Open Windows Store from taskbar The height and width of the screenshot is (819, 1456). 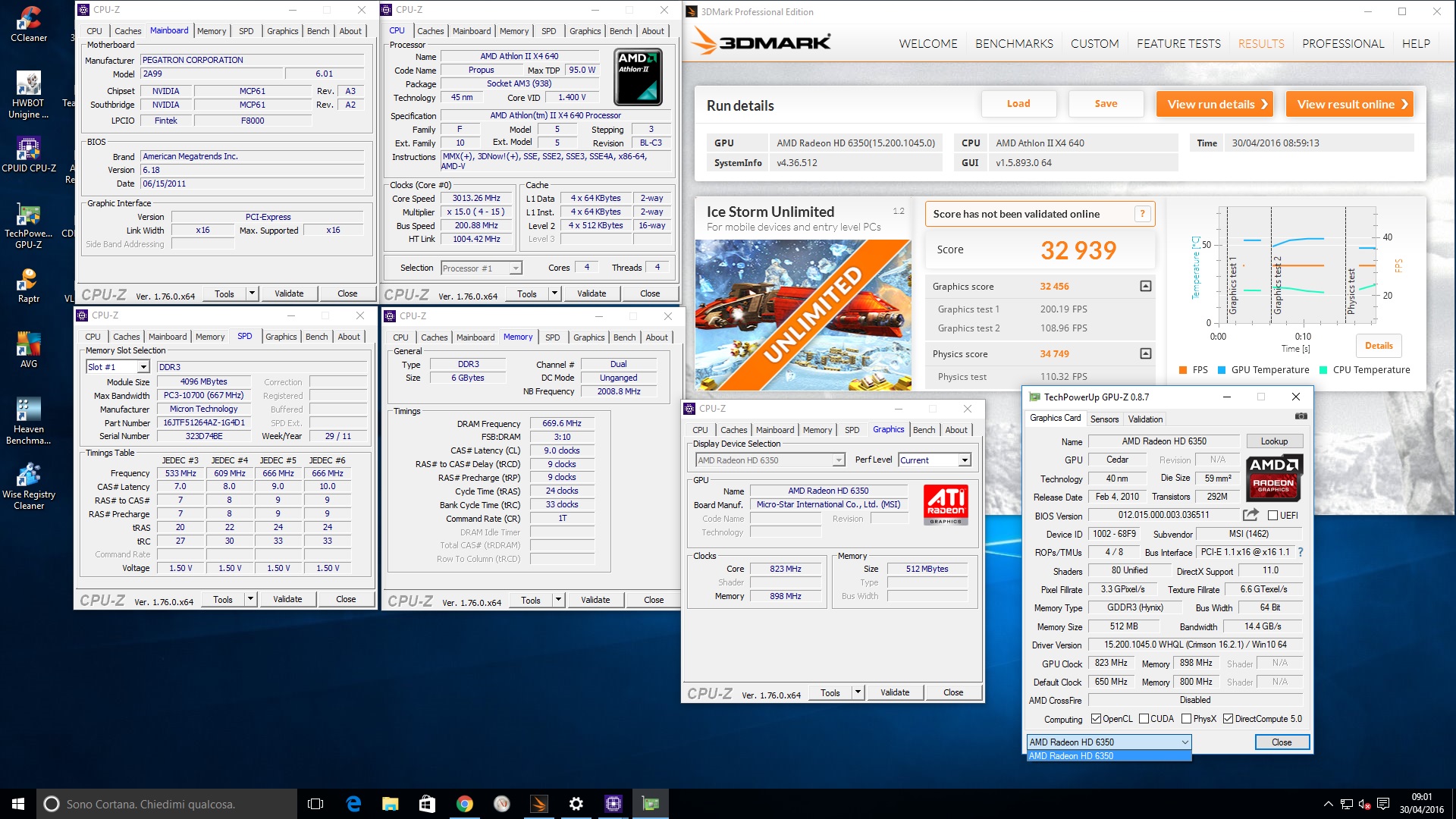pos(427,804)
